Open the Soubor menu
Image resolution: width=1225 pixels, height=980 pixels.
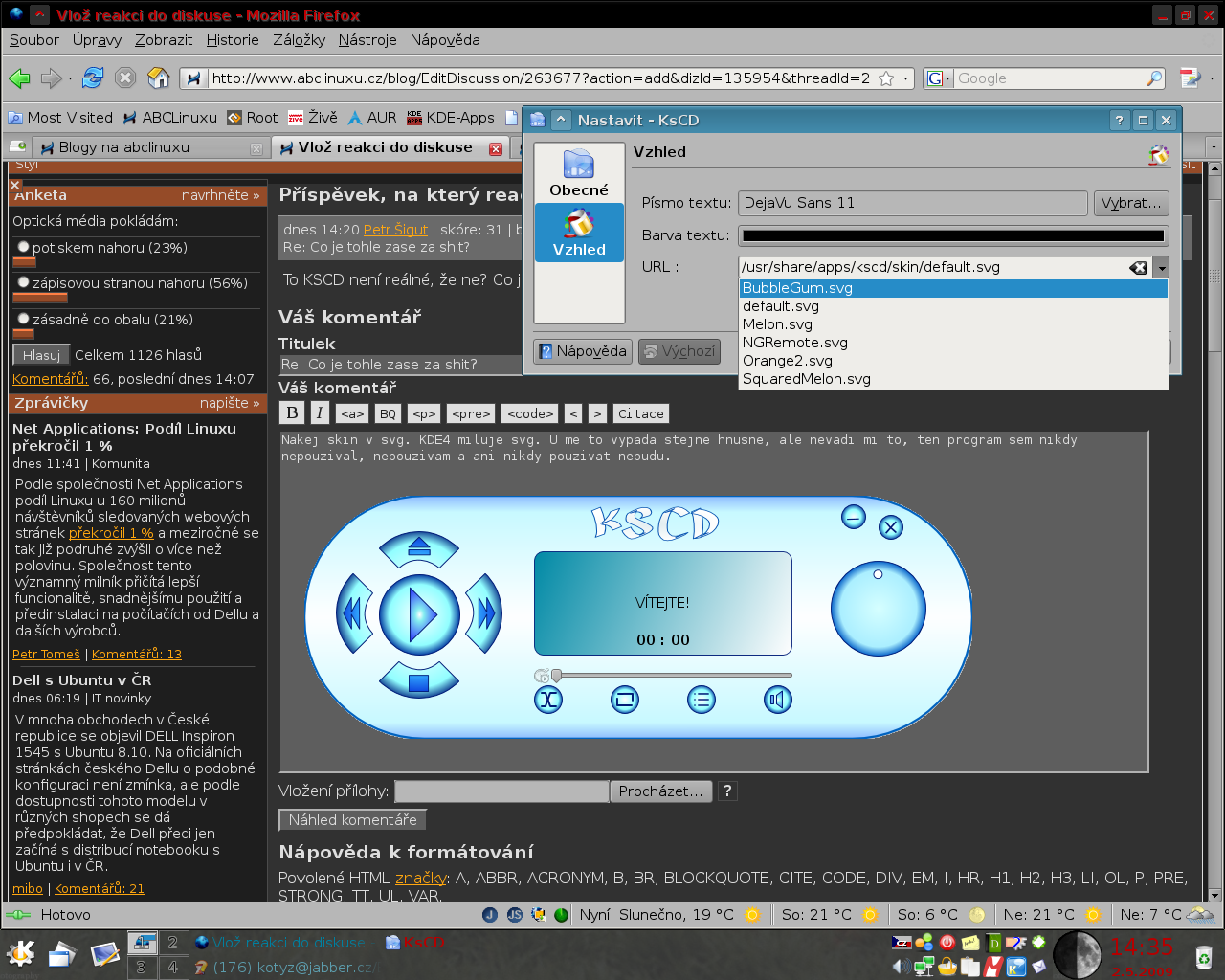click(x=34, y=40)
